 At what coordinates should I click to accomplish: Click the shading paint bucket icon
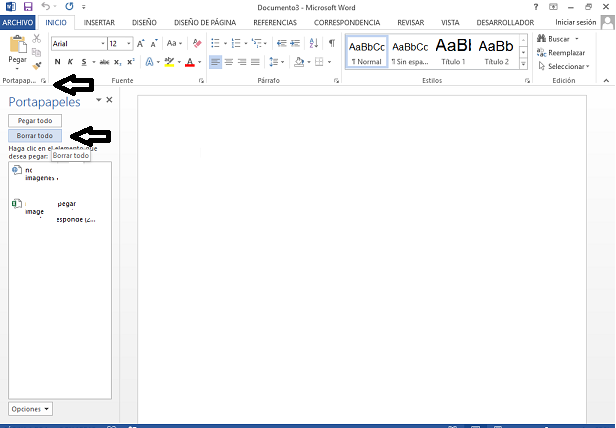[299, 62]
